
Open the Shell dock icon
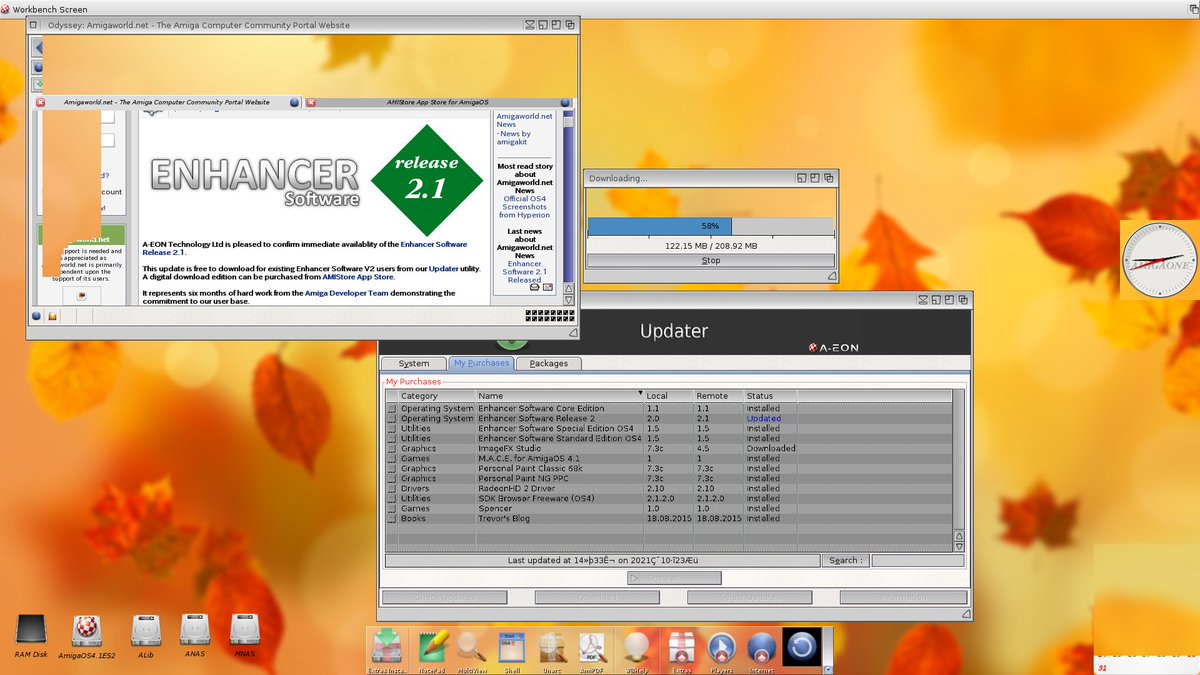(x=511, y=651)
